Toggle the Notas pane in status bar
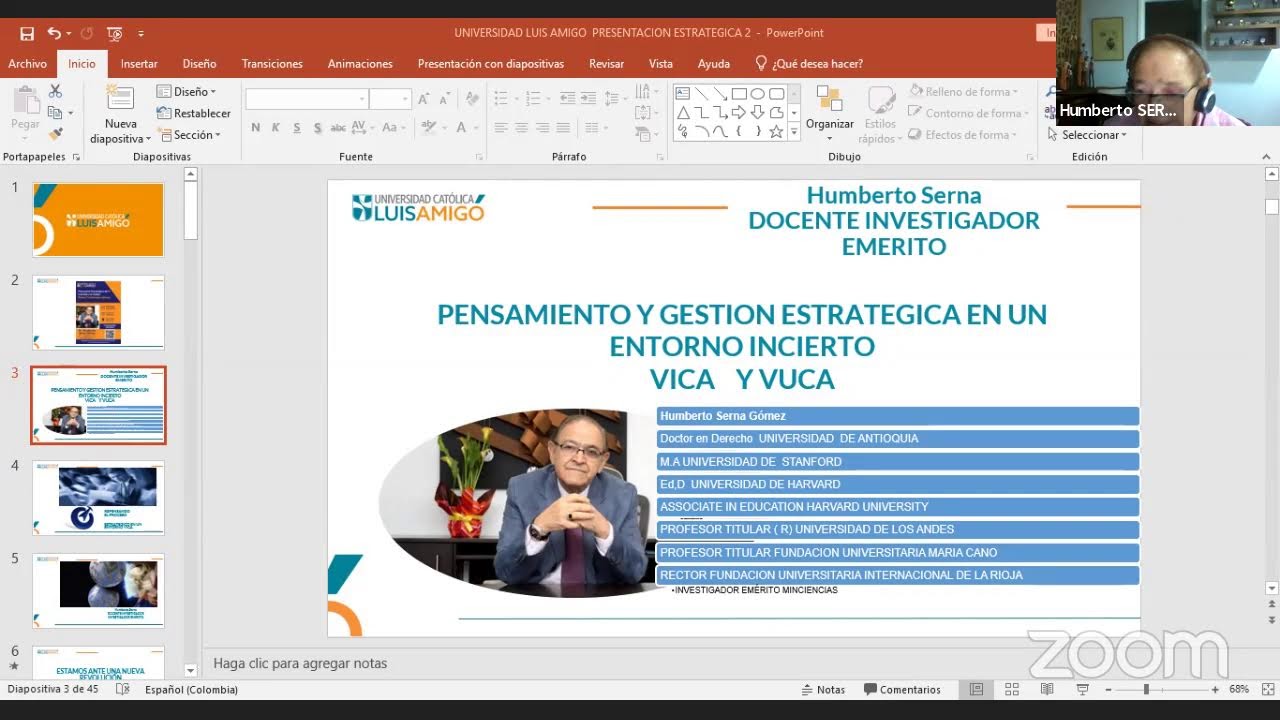 (823, 689)
